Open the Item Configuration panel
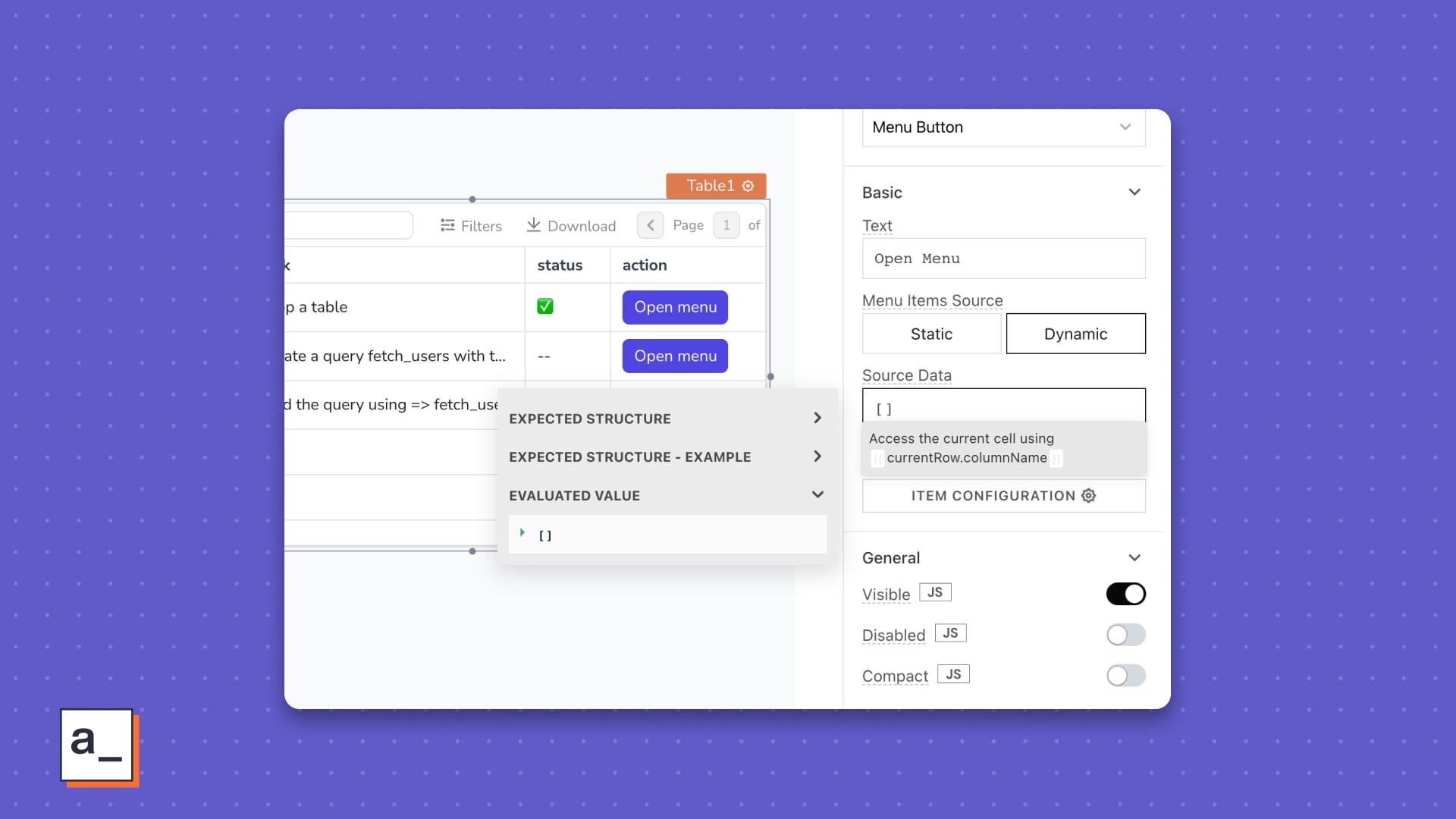Viewport: 1456px width, 819px height. [x=1003, y=495]
